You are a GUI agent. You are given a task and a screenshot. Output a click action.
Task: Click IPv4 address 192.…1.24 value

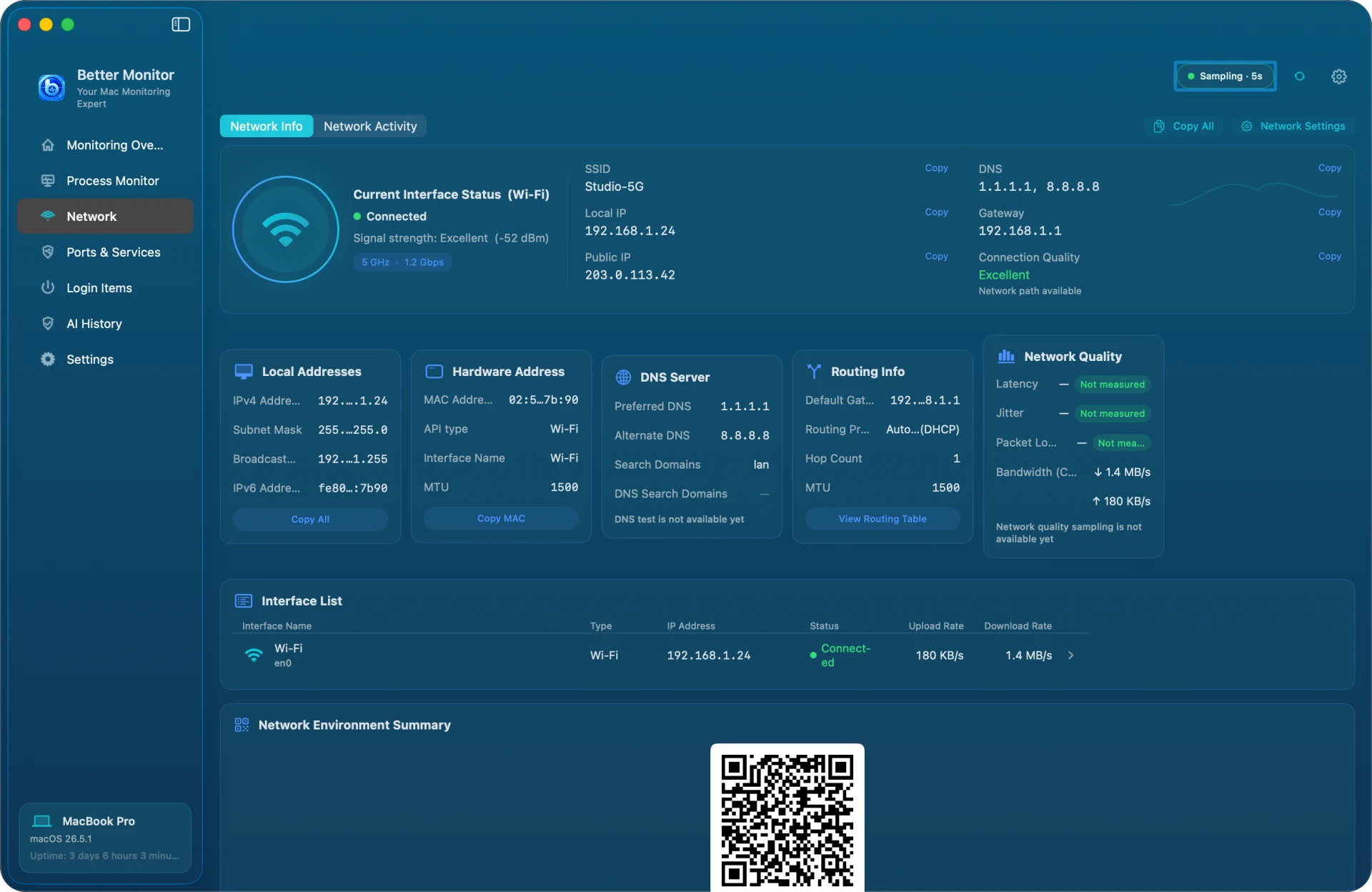pos(352,401)
